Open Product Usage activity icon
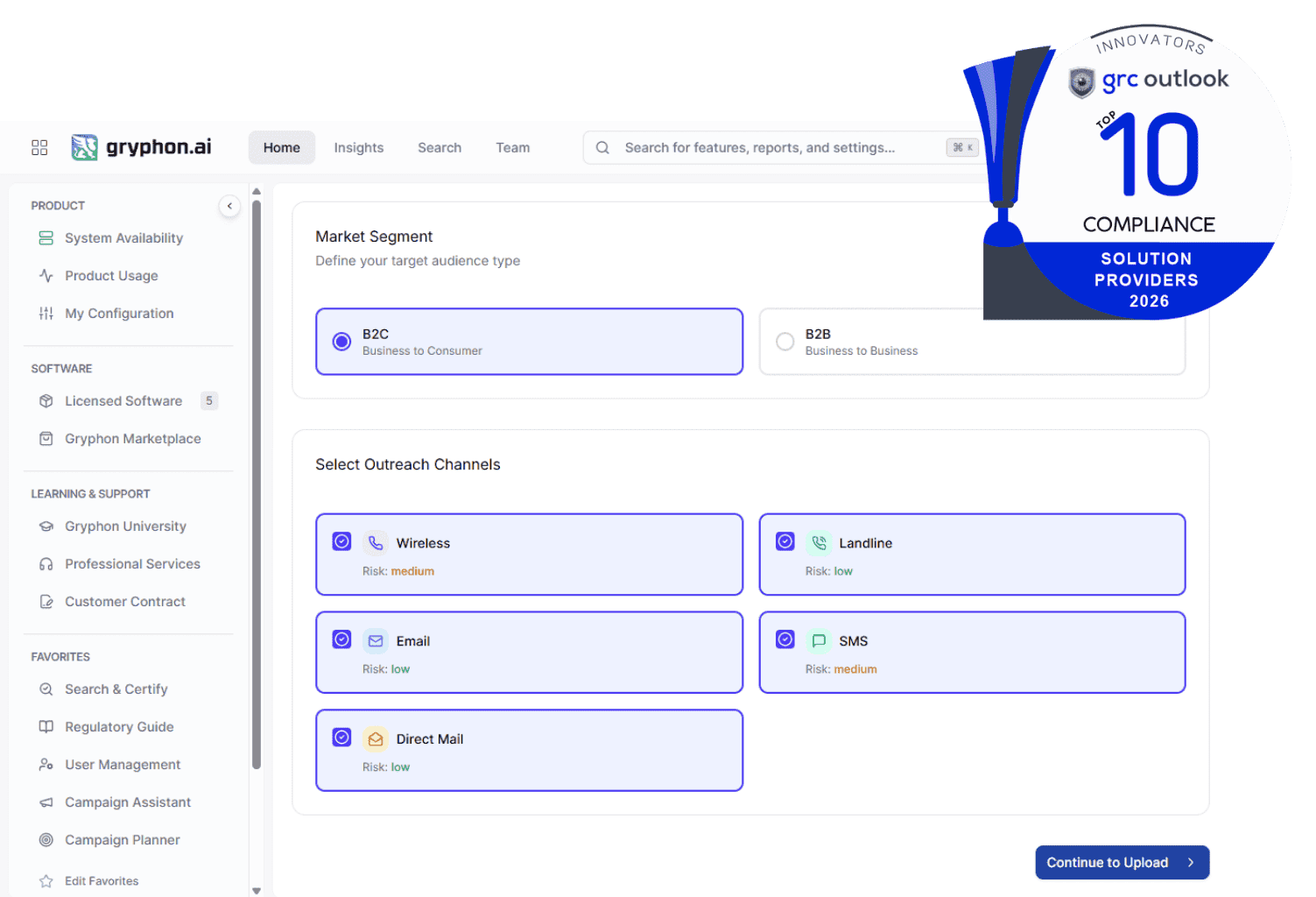Image resolution: width=1316 pixels, height=897 pixels. 46,276
